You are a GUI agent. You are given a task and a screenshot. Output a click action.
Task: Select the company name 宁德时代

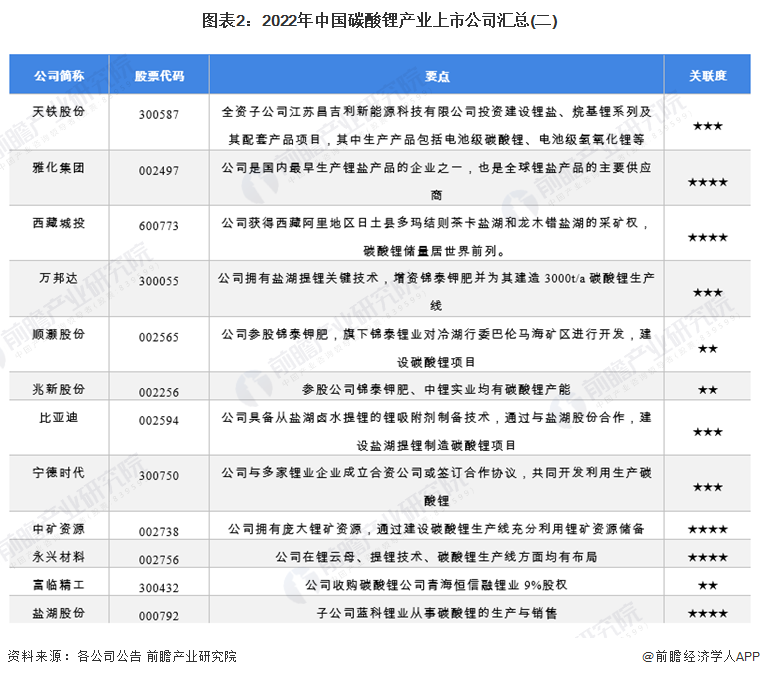point(59,472)
